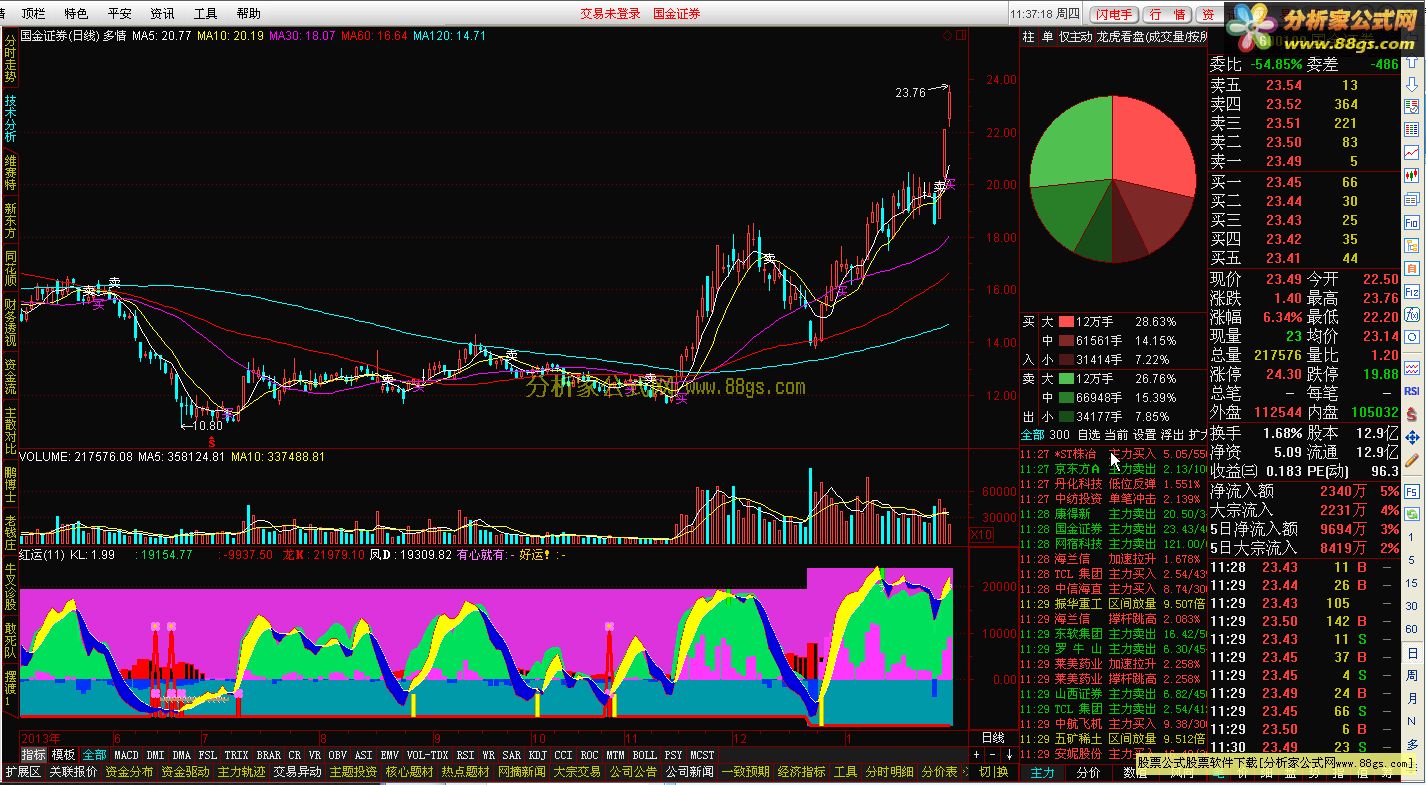Click the blue down arrow icon in right toolbar
The width and height of the screenshot is (1426, 785).
[1412, 85]
